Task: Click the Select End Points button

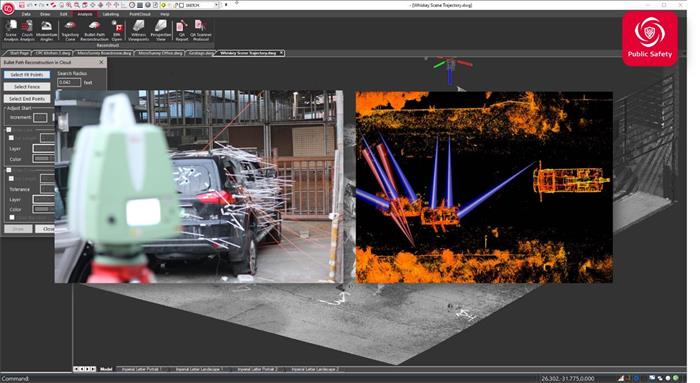Action: 27,99
